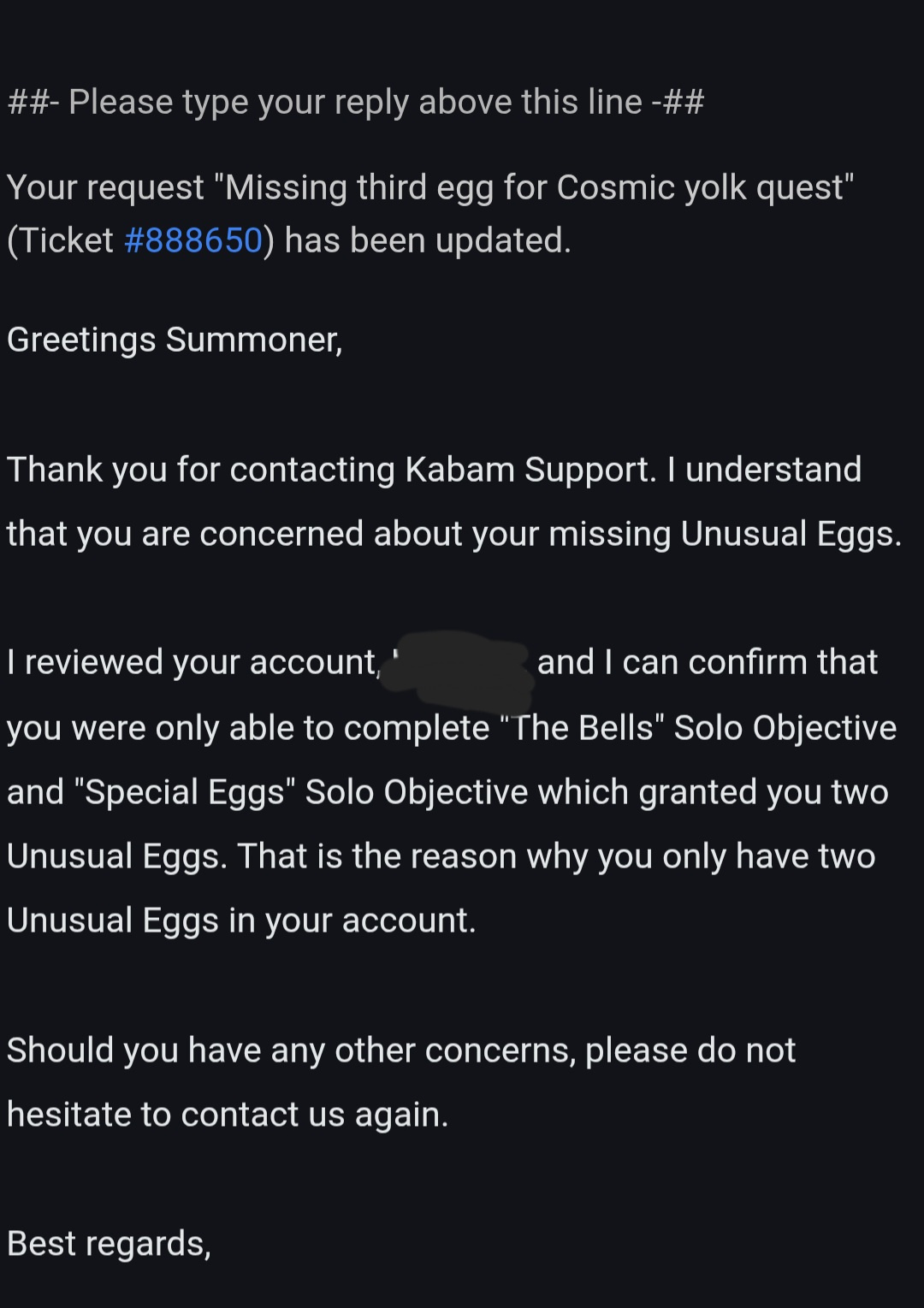Open ticket #888650 link
The image size is (924, 1308).
coord(193,240)
